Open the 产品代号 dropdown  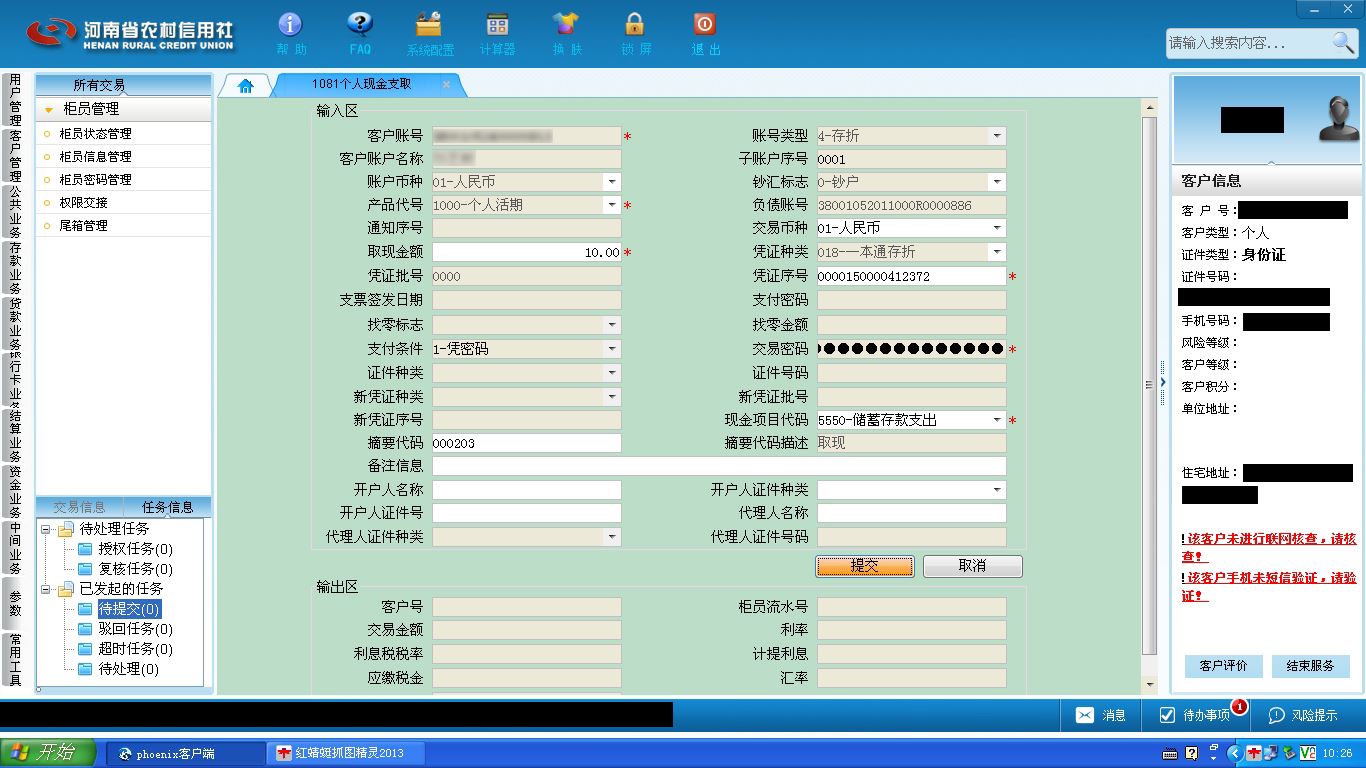tap(612, 205)
